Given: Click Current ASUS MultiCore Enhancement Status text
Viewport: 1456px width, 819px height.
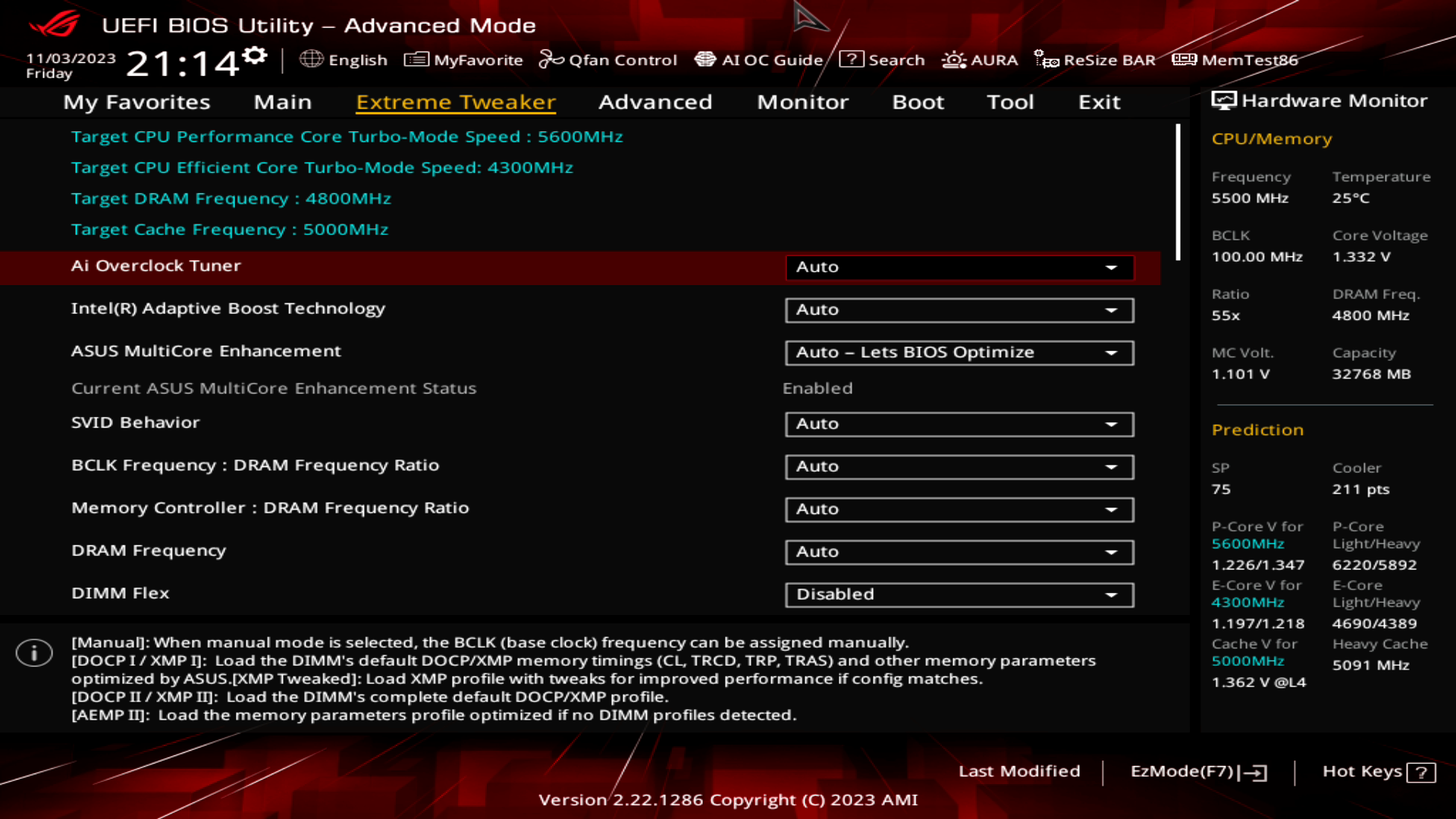Looking at the screenshot, I should coord(274,388).
